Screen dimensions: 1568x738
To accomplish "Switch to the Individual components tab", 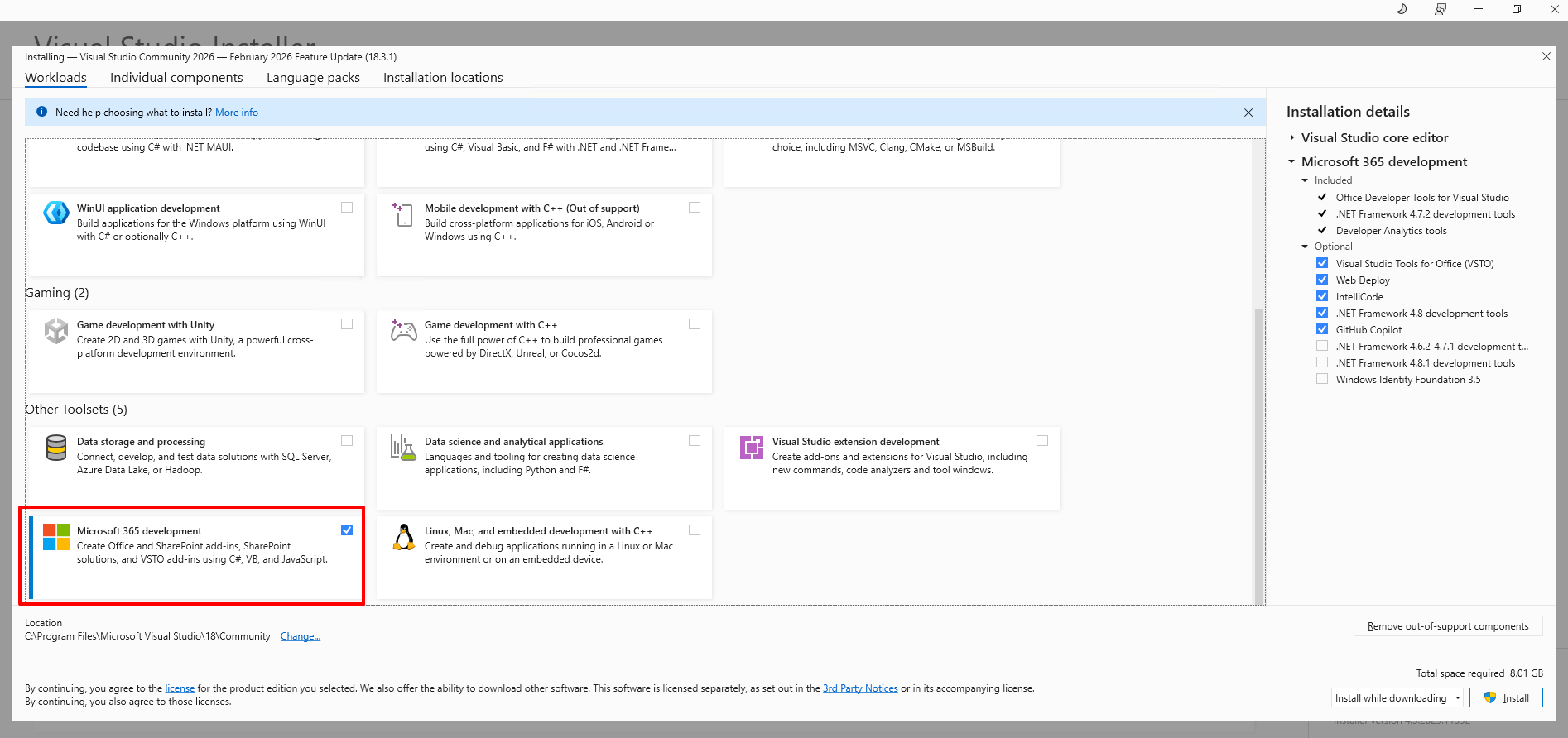I will tap(176, 77).
